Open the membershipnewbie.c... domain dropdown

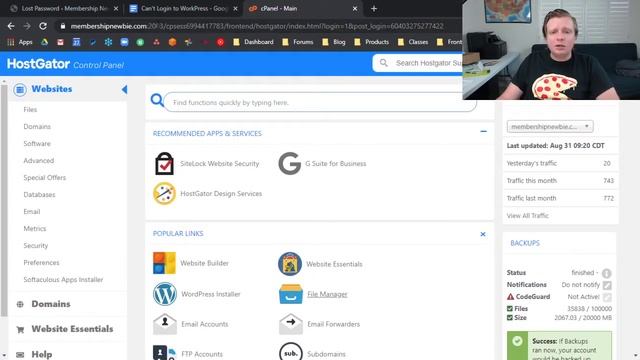coord(550,127)
